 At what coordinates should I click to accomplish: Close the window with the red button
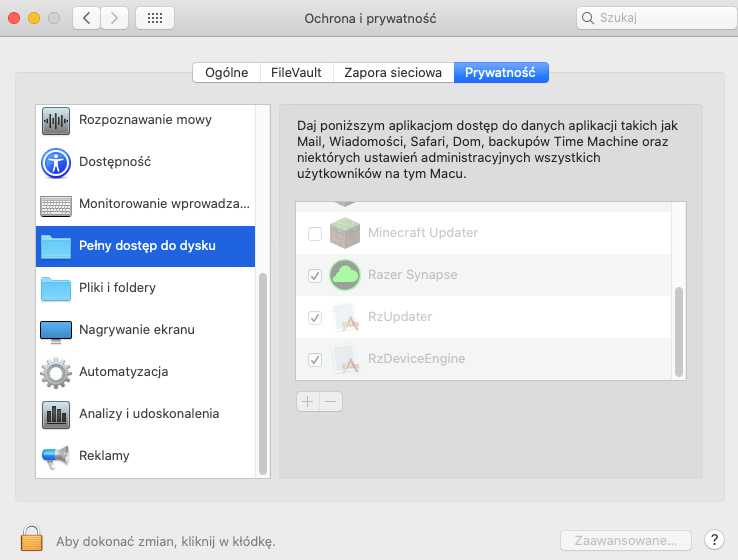tap(14, 18)
